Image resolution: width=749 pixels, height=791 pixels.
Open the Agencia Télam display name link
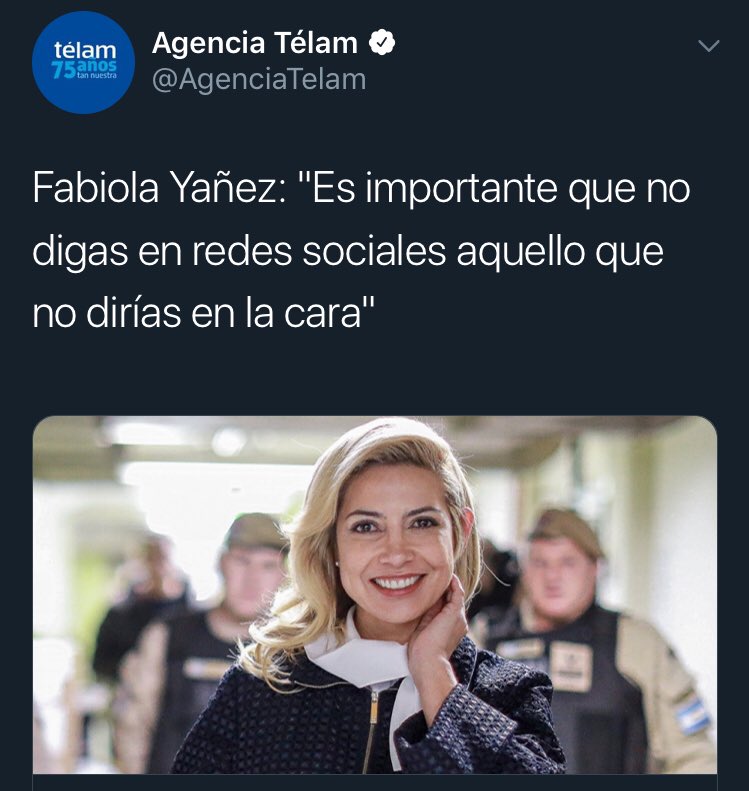click(x=255, y=43)
